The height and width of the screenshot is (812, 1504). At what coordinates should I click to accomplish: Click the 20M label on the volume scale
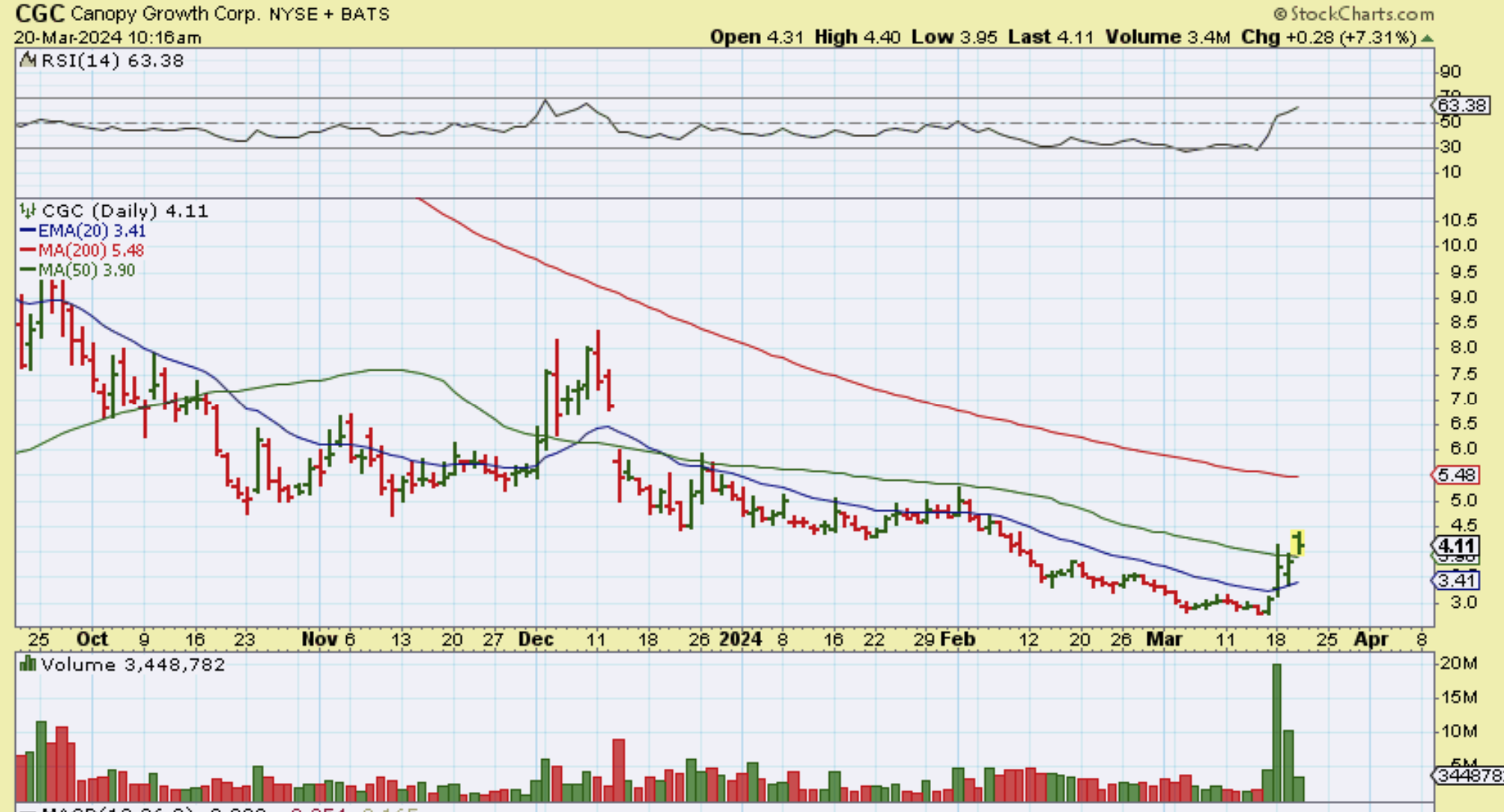coord(1458,663)
